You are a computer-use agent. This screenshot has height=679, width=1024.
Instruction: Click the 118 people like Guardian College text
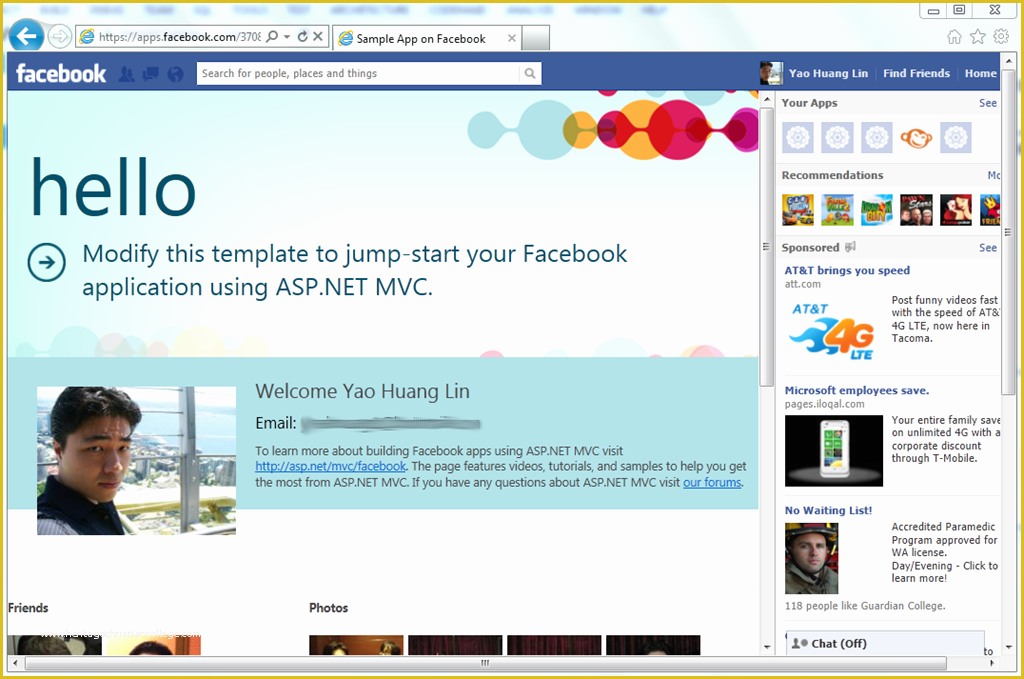(865, 606)
